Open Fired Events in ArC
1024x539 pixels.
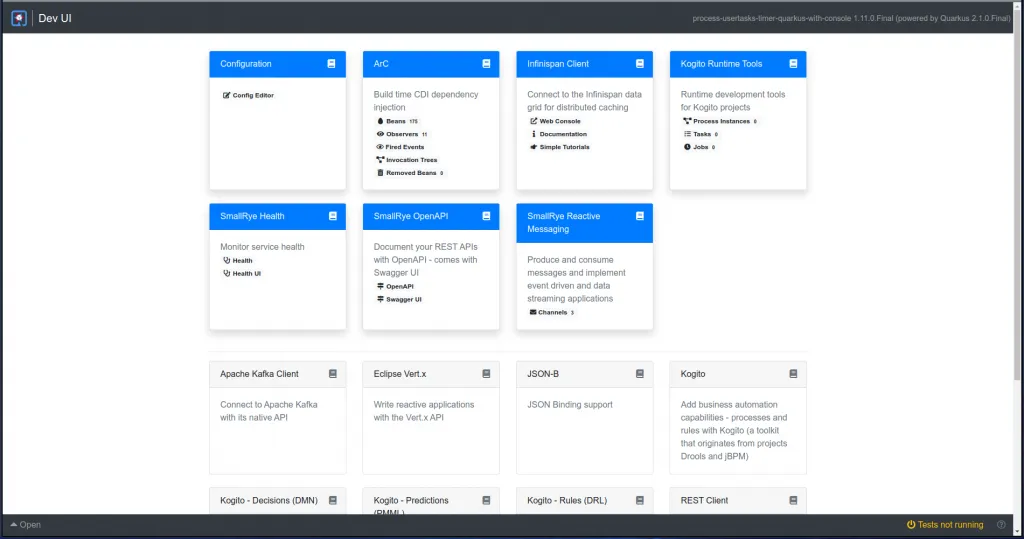(400, 147)
